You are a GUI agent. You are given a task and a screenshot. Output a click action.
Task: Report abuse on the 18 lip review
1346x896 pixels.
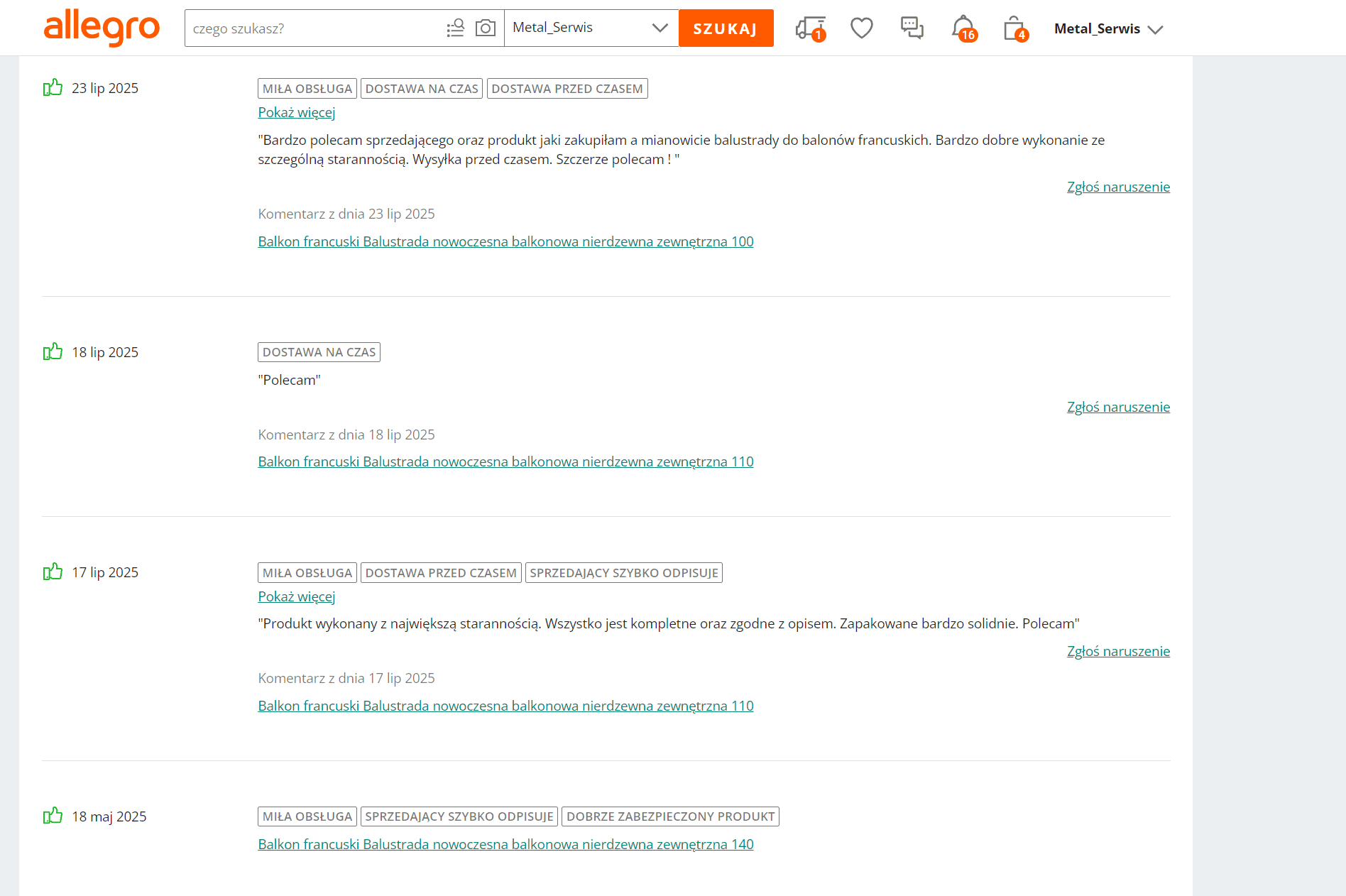click(x=1118, y=407)
